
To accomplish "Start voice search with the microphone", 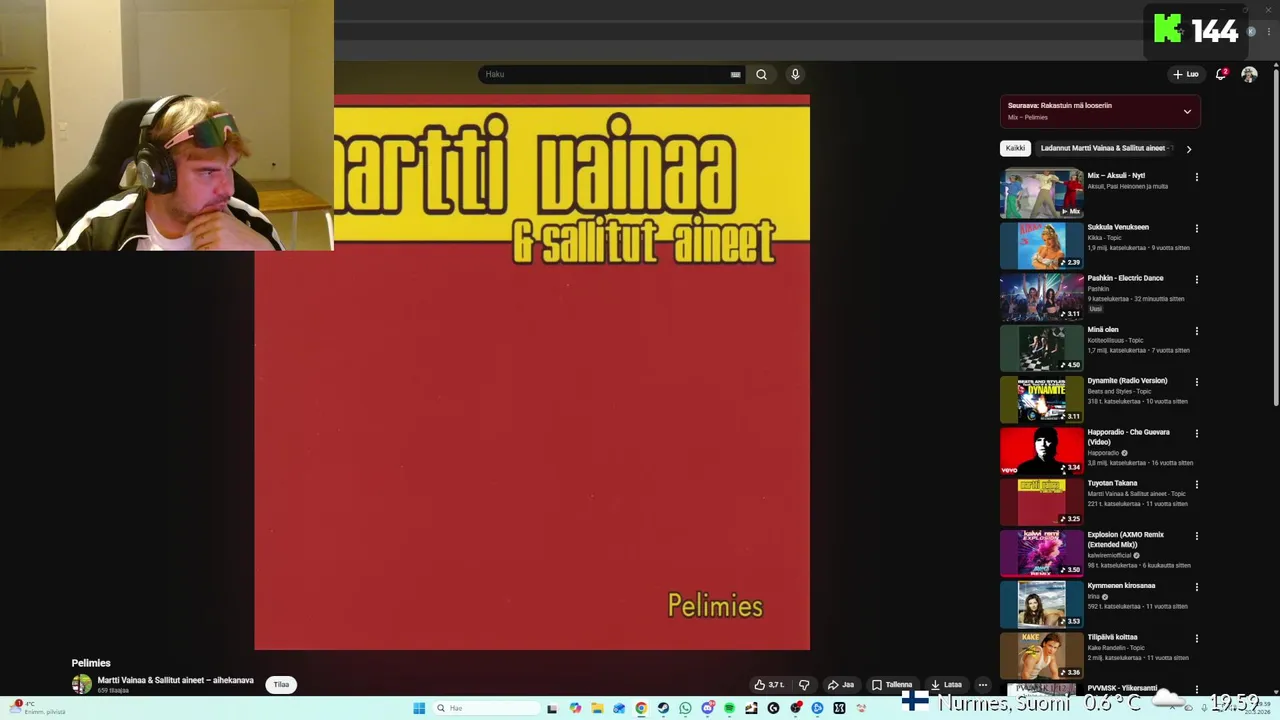I will click(x=795, y=74).
